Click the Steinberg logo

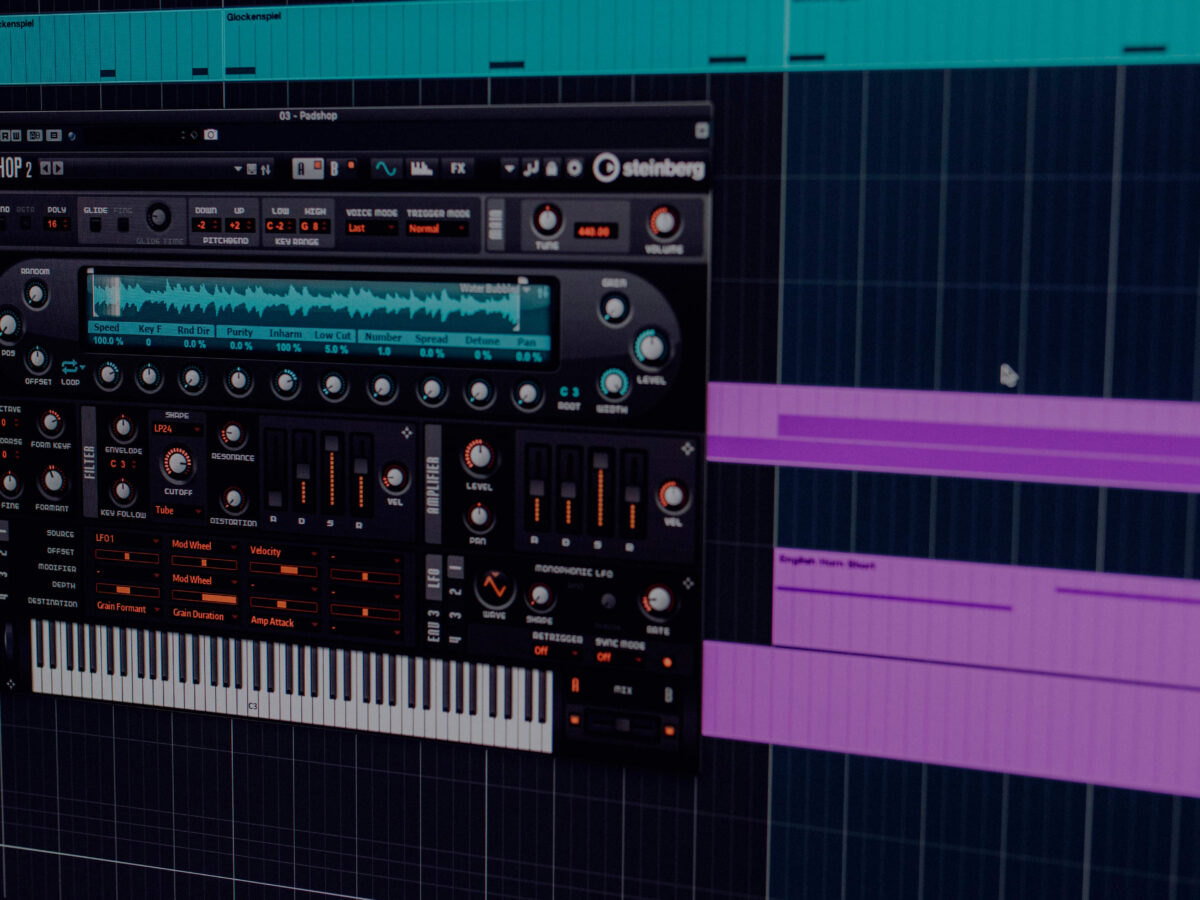point(649,168)
